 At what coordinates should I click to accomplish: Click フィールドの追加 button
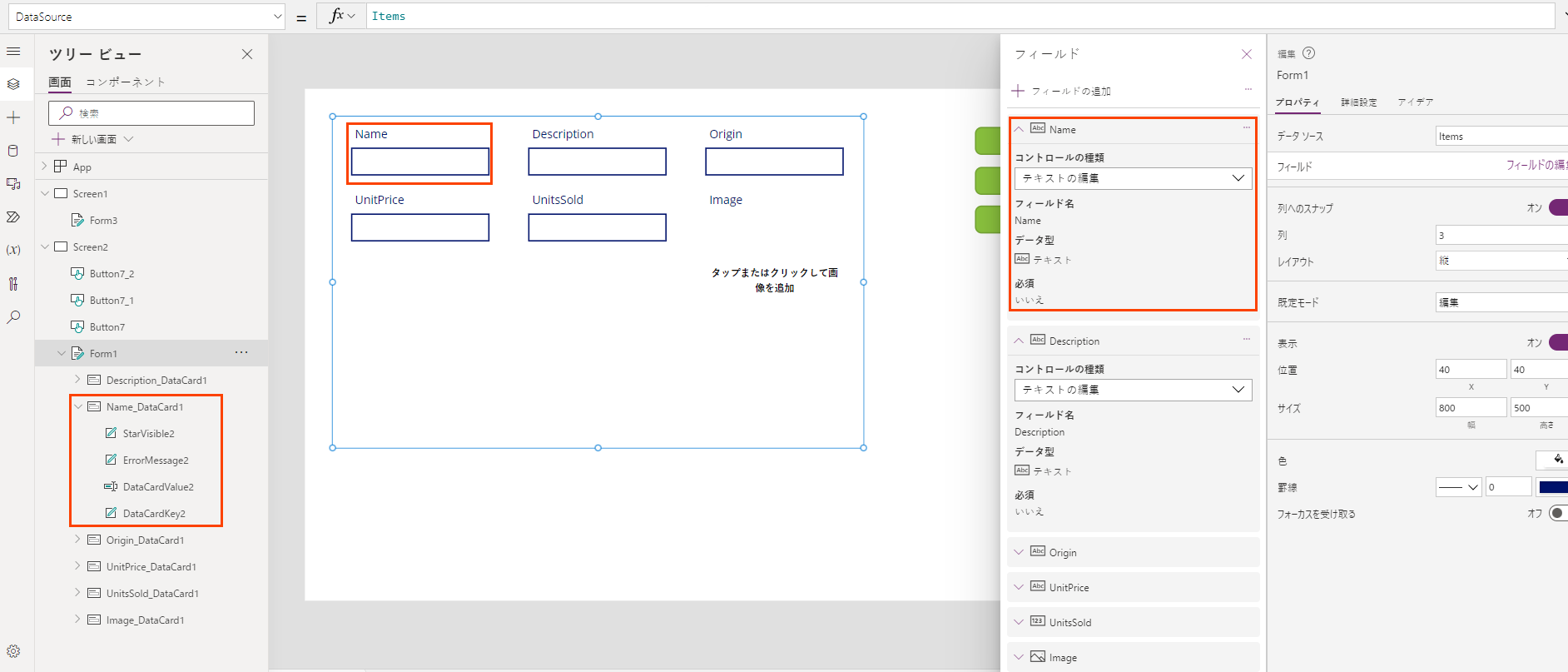click(x=1061, y=91)
